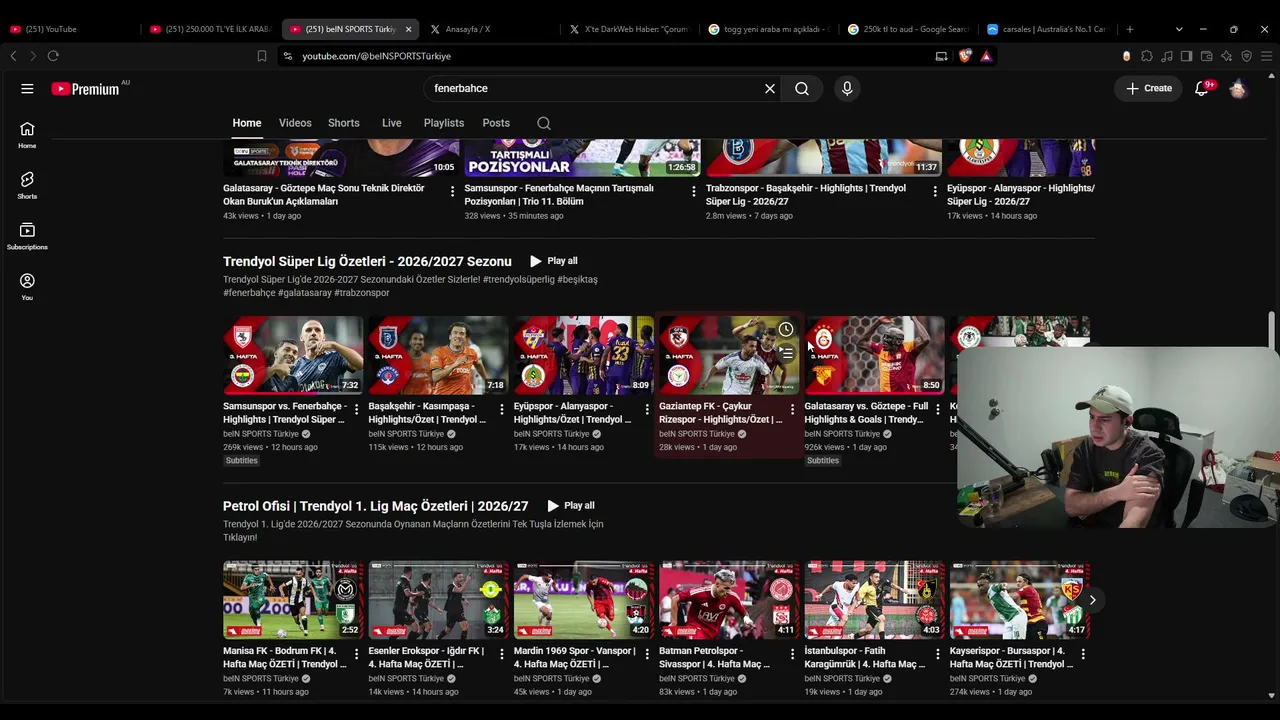The height and width of the screenshot is (720, 1280).
Task: Open the Trendyol Süper Lig Özetleri playlist title
Action: pyautogui.click(x=367, y=261)
